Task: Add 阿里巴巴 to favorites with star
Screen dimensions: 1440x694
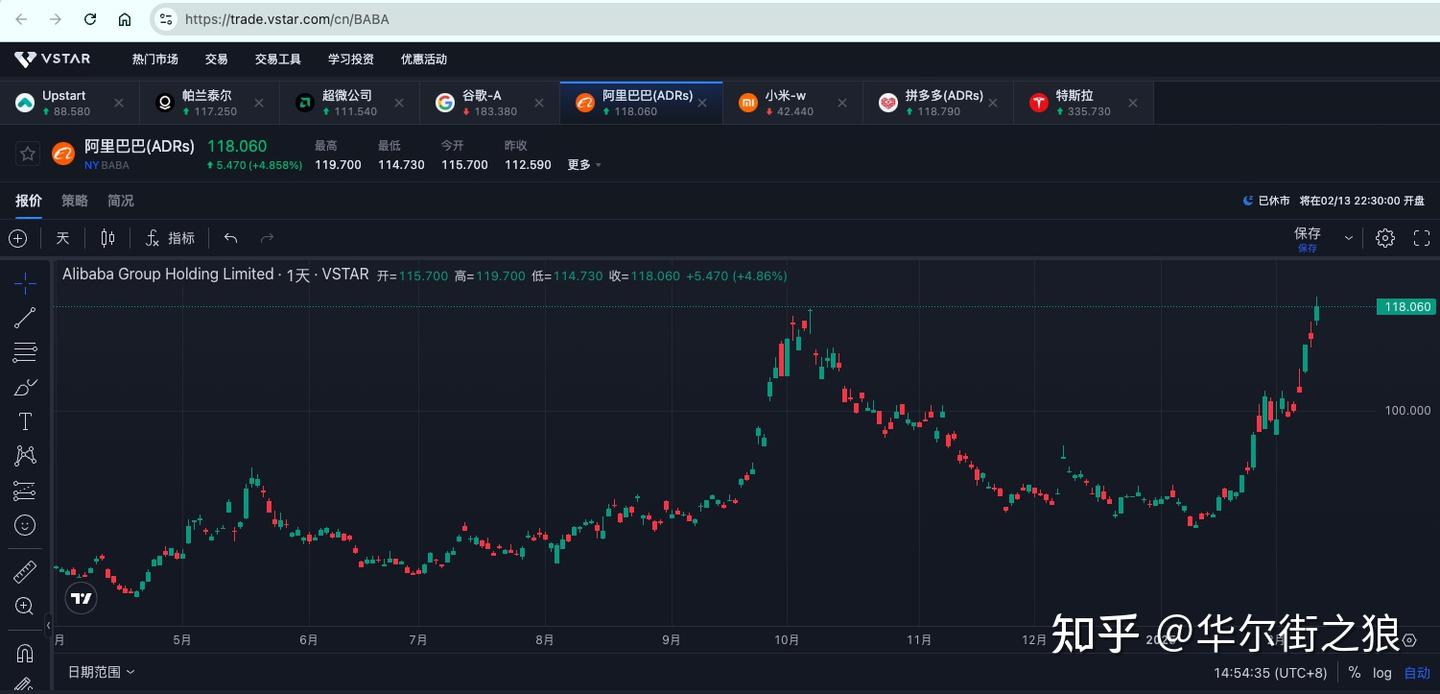Action: coord(28,154)
